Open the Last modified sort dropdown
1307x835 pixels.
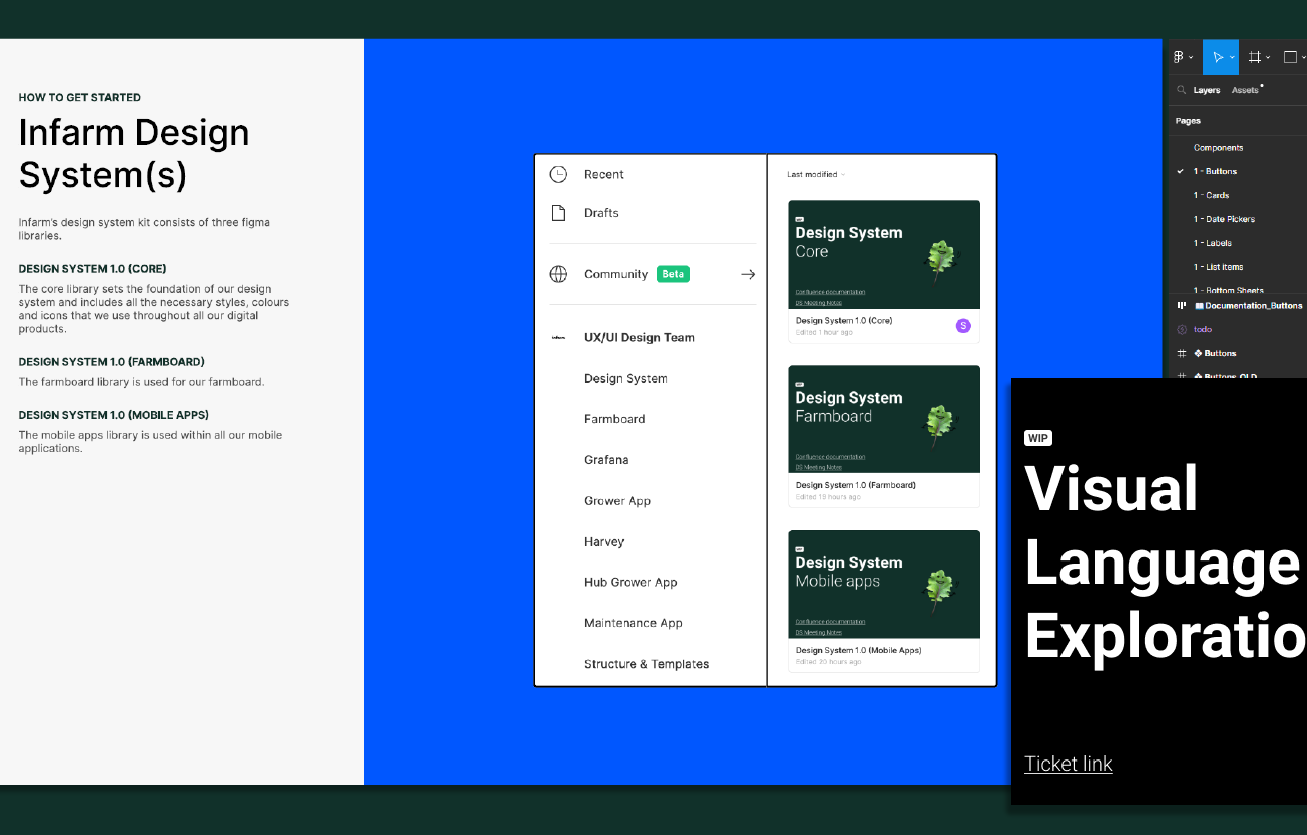(816, 174)
